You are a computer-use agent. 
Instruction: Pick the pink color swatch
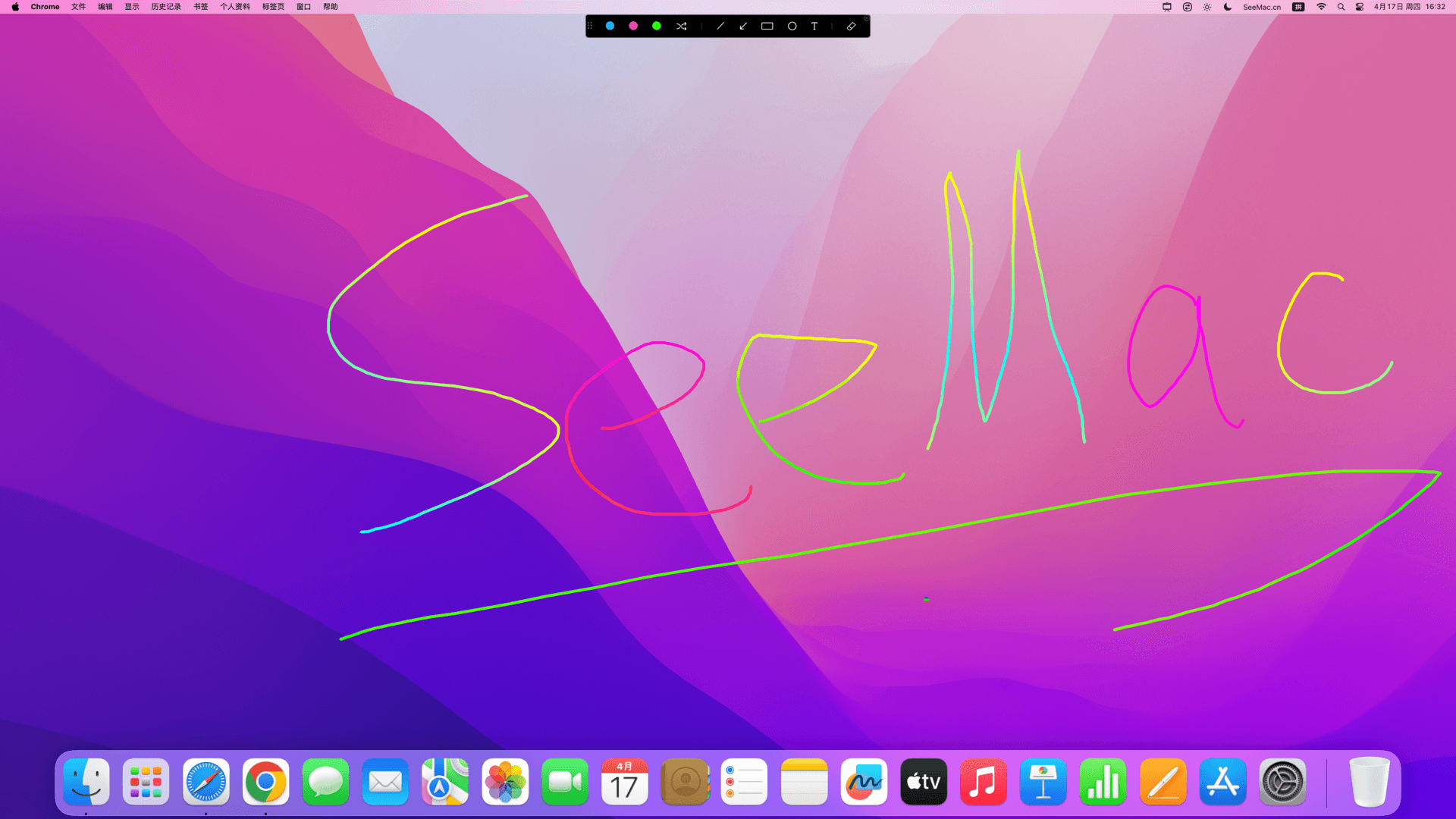(633, 26)
